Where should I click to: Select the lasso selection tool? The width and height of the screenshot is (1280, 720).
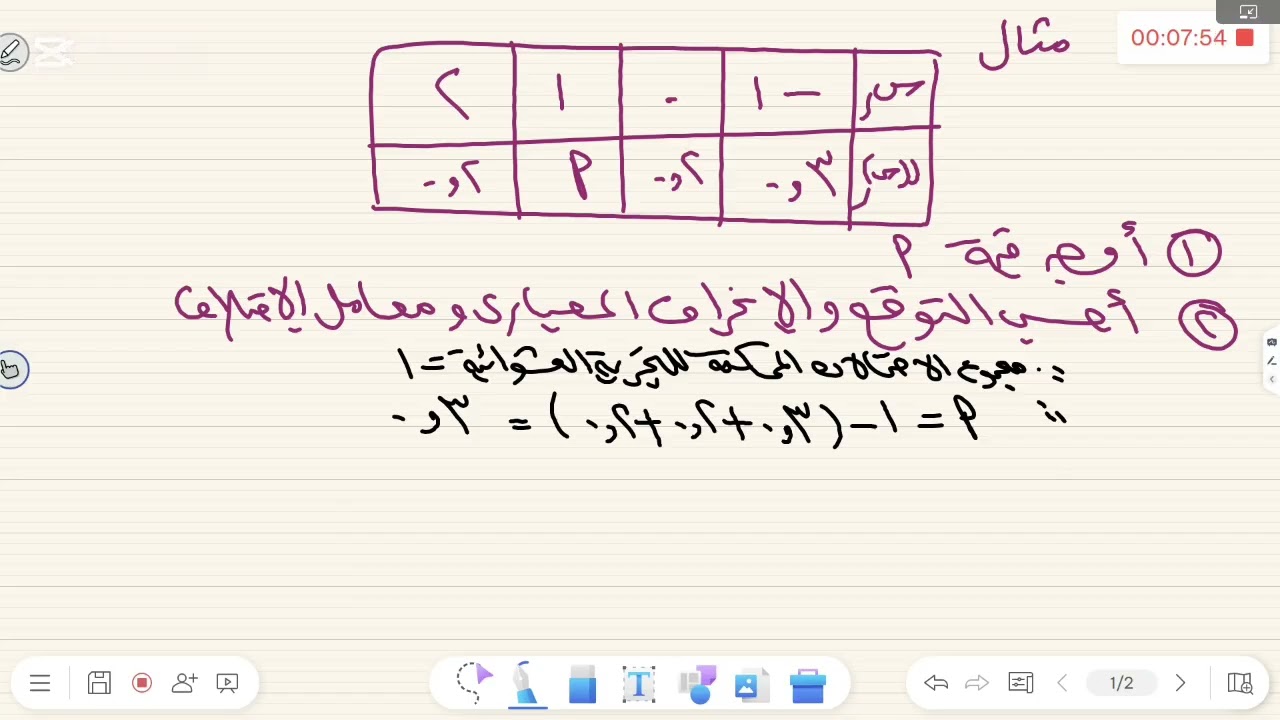(x=474, y=682)
